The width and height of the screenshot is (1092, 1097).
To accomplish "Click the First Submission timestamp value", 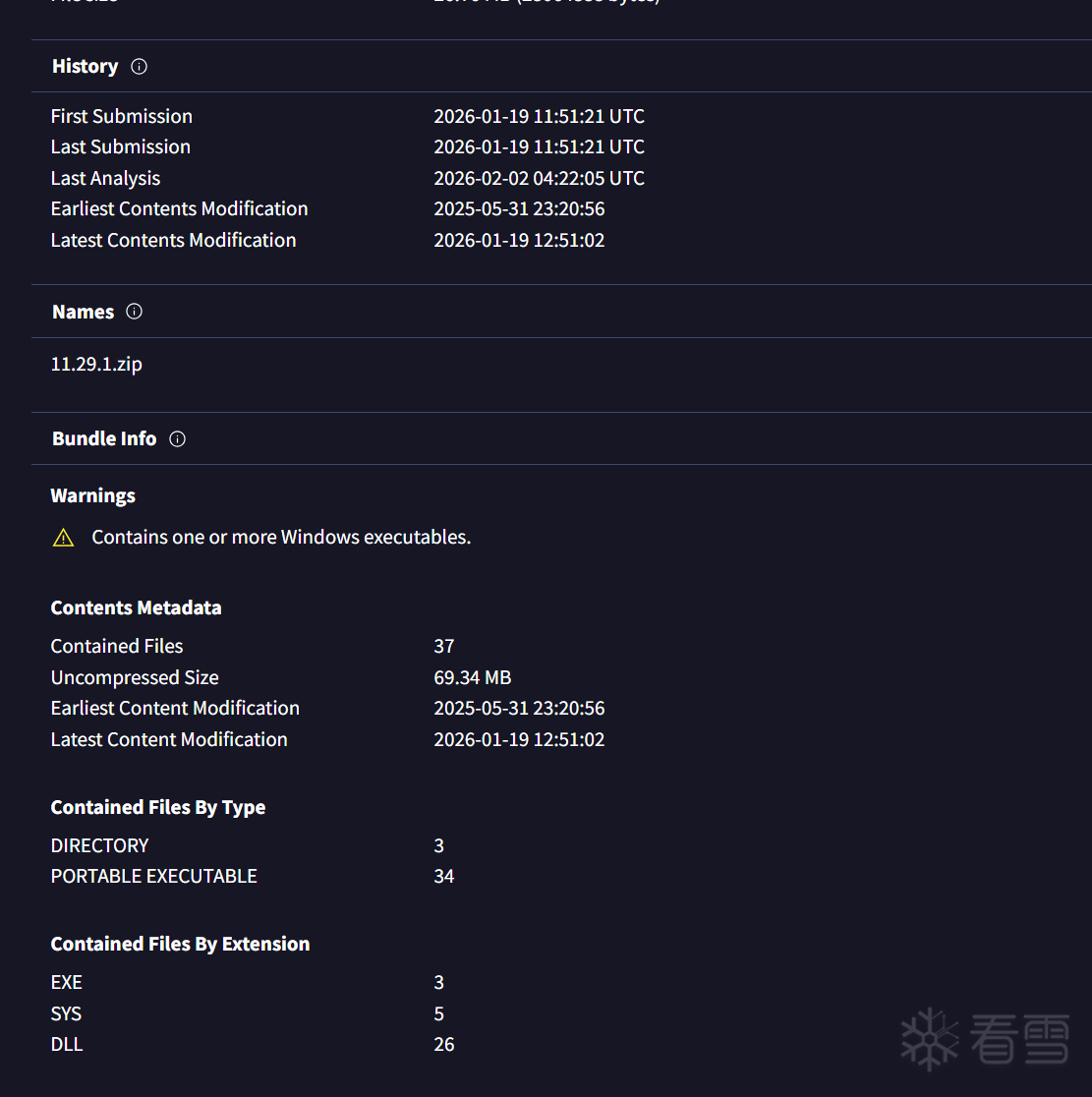I will [539, 116].
